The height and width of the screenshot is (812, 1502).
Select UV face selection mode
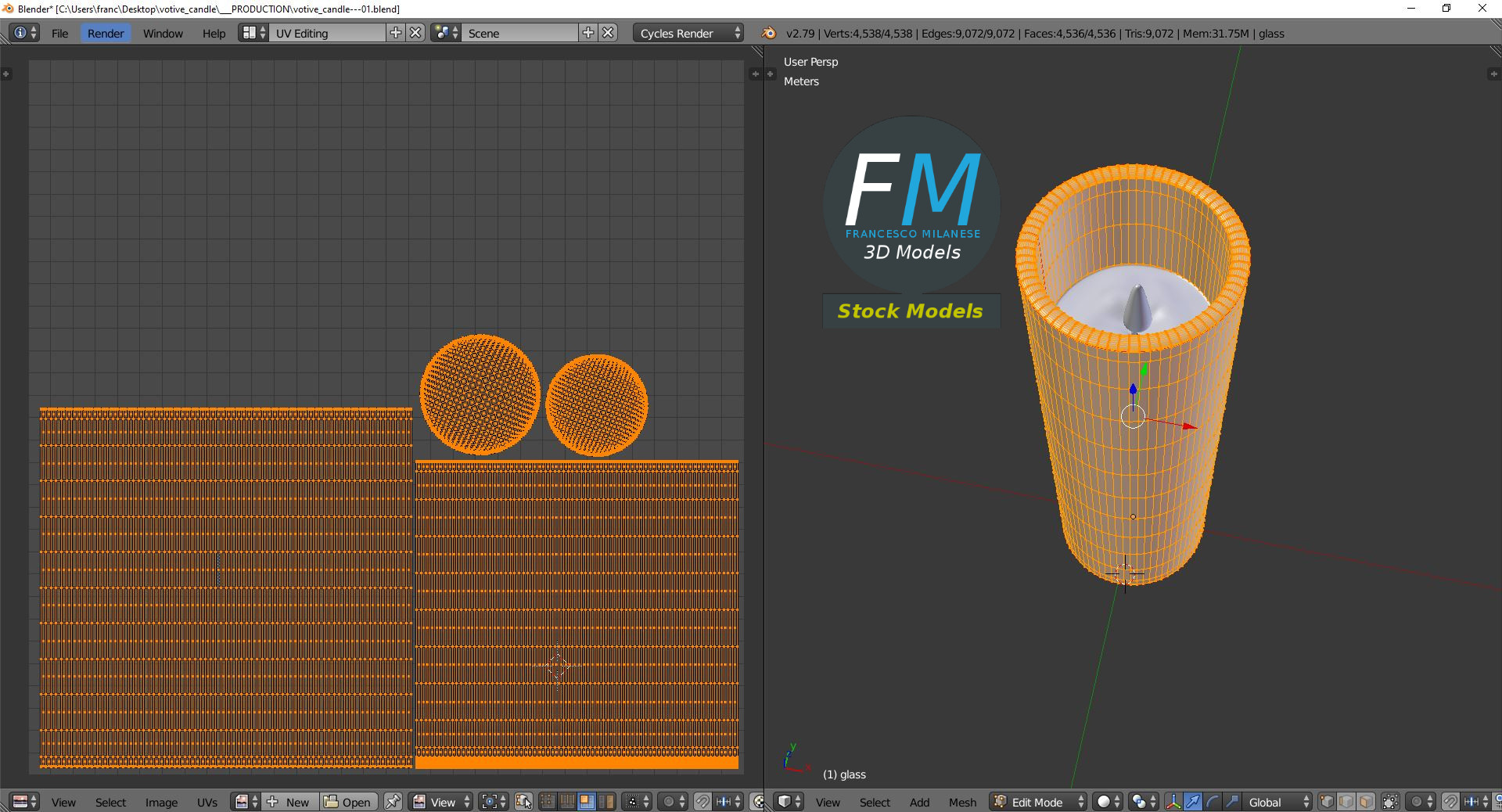tap(587, 802)
